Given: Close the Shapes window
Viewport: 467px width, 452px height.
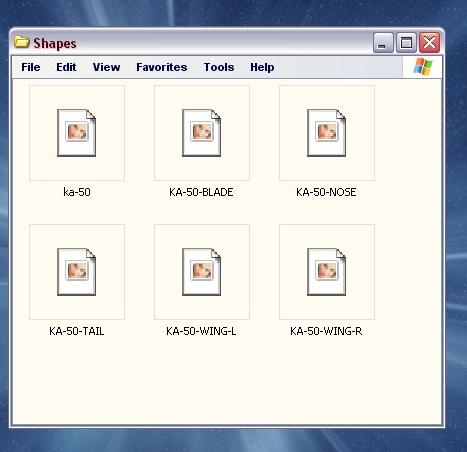Looking at the screenshot, I should (429, 43).
